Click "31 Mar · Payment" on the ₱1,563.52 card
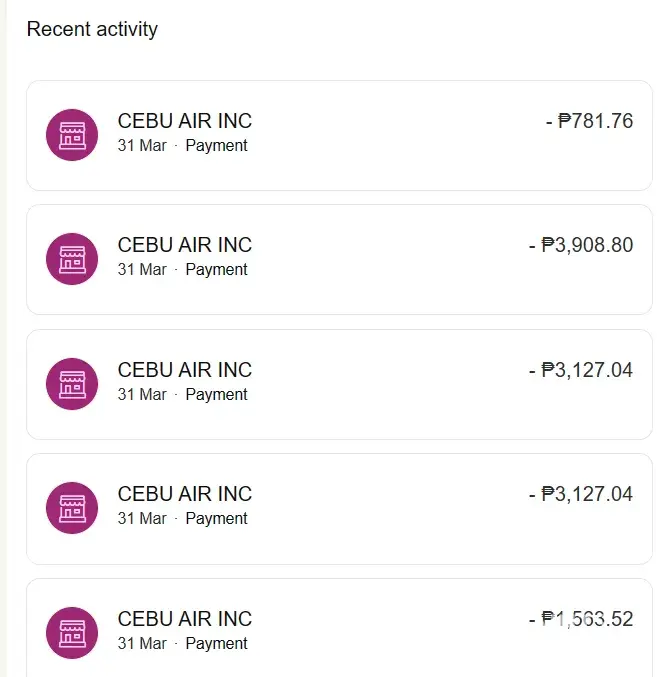This screenshot has width=657, height=677. [182, 644]
